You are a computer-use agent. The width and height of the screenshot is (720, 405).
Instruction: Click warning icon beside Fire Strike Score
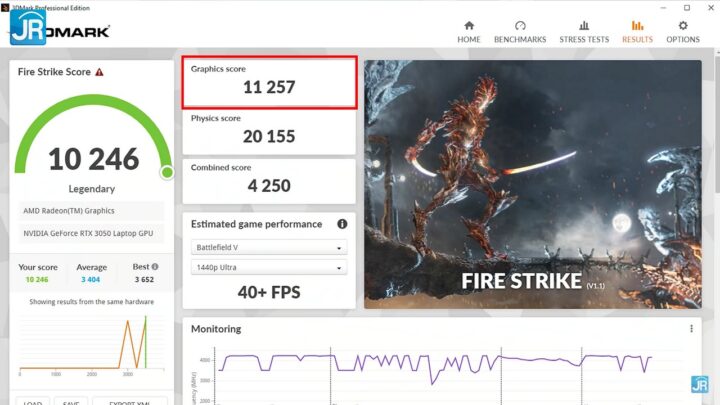99,72
